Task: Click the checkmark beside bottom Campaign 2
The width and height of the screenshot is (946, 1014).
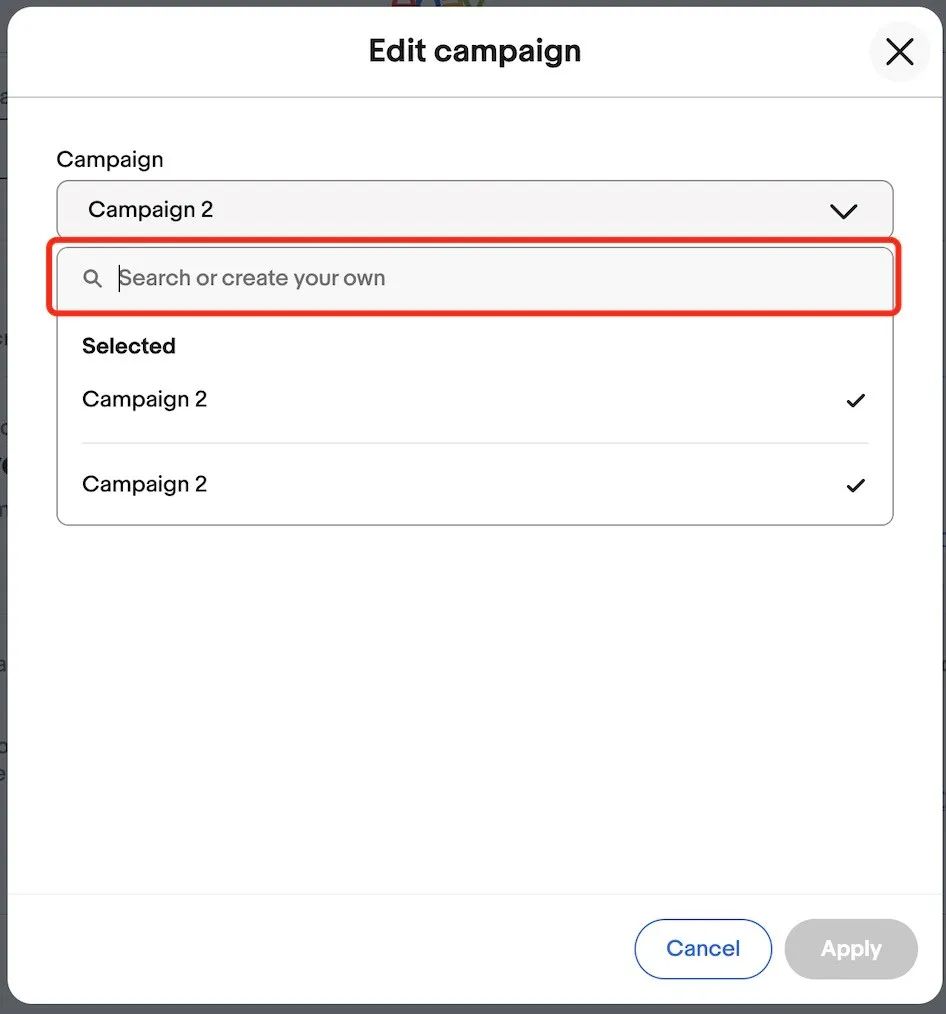Action: pos(855,485)
